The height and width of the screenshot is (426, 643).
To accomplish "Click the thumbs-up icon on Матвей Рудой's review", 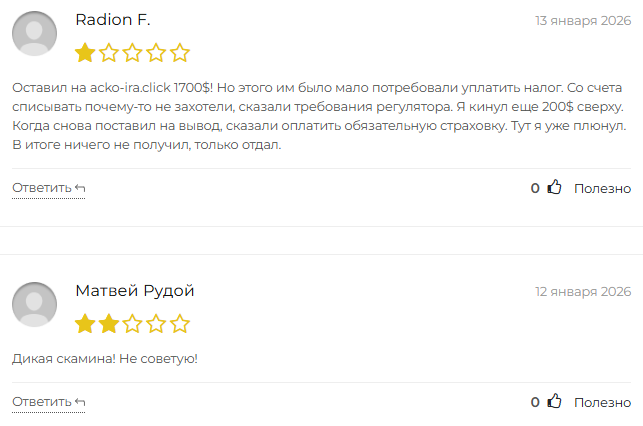I will tap(554, 402).
